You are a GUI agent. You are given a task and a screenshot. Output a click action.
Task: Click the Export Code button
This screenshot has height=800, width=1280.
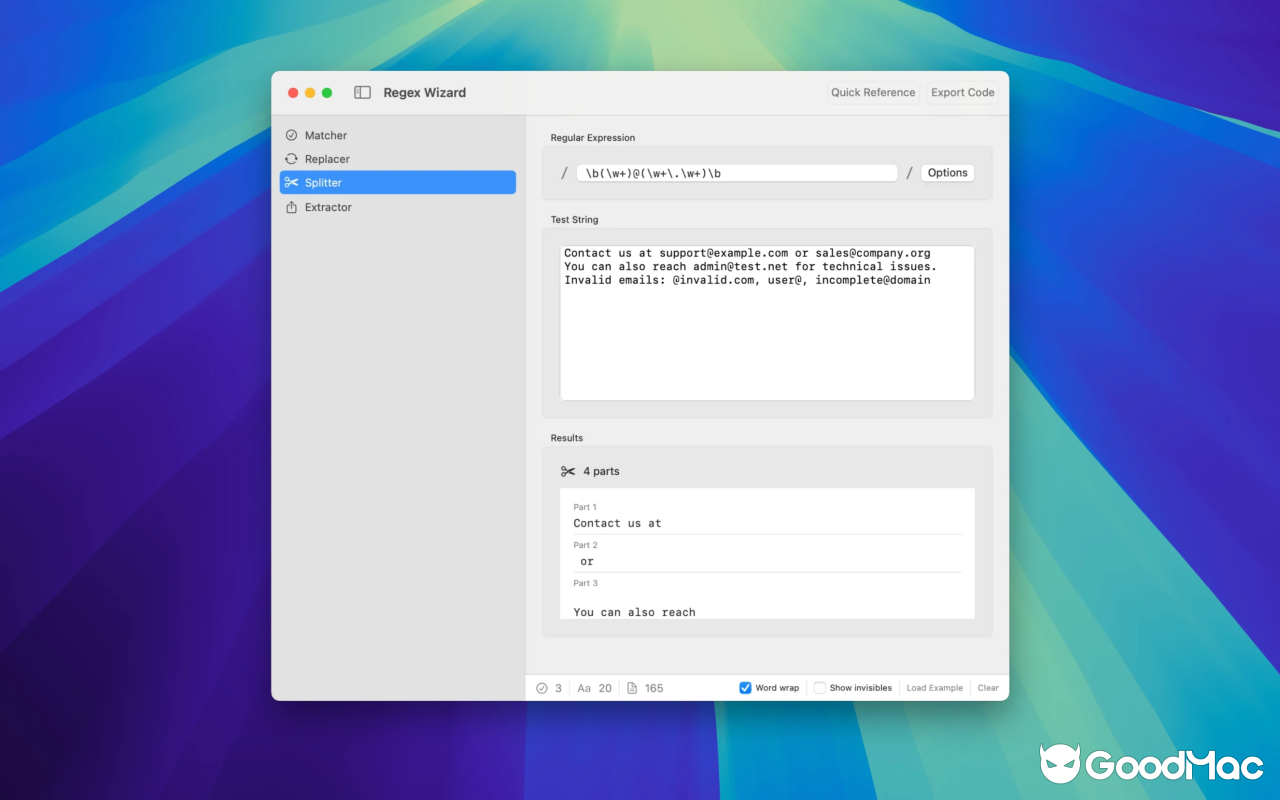962,91
